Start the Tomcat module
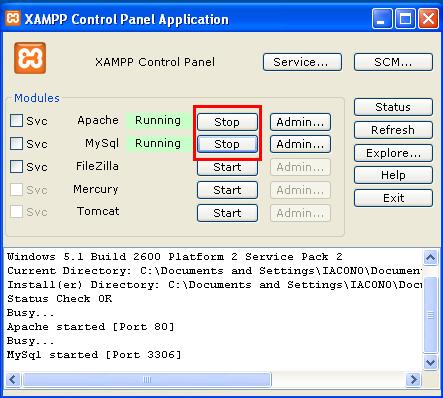The height and width of the screenshot is (398, 443). tap(227, 213)
